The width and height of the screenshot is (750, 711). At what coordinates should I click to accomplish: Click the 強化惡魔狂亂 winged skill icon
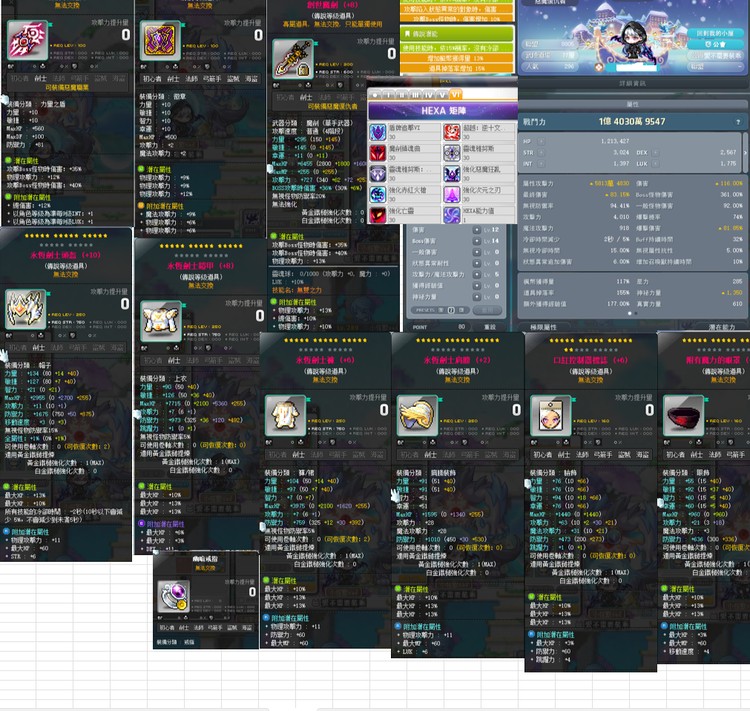(x=452, y=174)
